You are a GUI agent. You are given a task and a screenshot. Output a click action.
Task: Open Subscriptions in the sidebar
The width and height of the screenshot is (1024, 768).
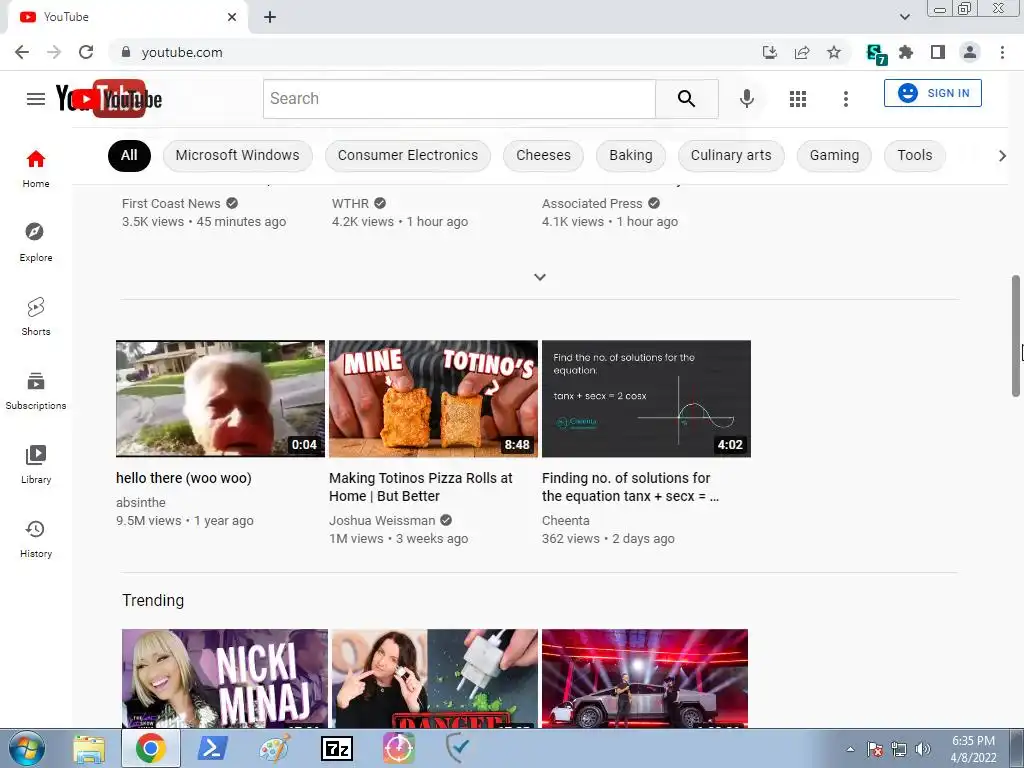click(x=36, y=390)
